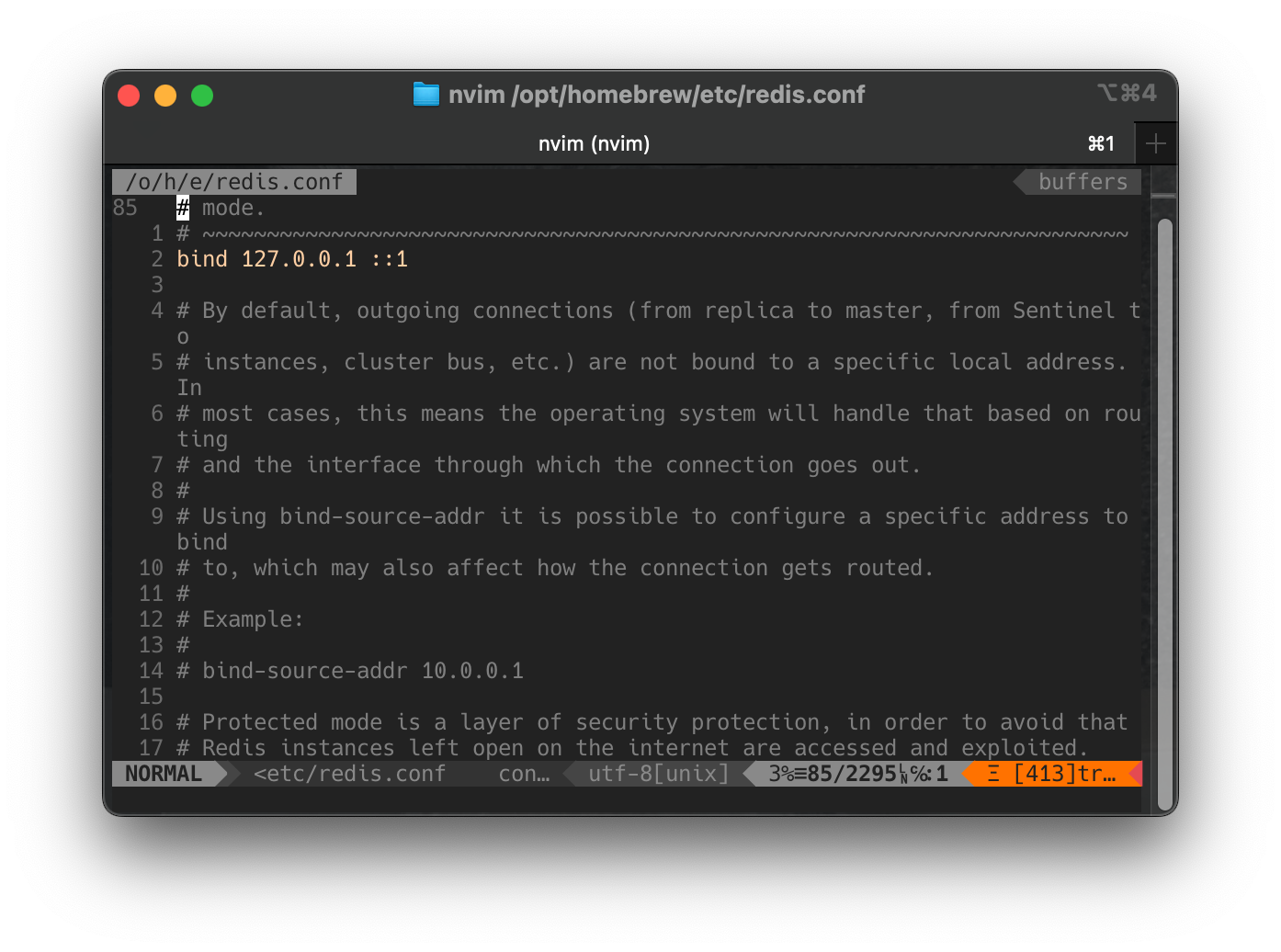Click line '# and the interface through which'
The image size is (1281, 952).
click(x=549, y=465)
